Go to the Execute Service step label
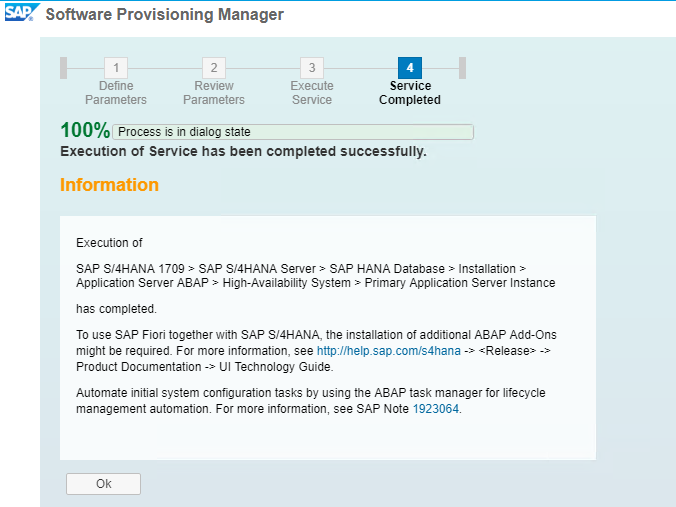Screen dimensions: 676x507 pos(312,93)
